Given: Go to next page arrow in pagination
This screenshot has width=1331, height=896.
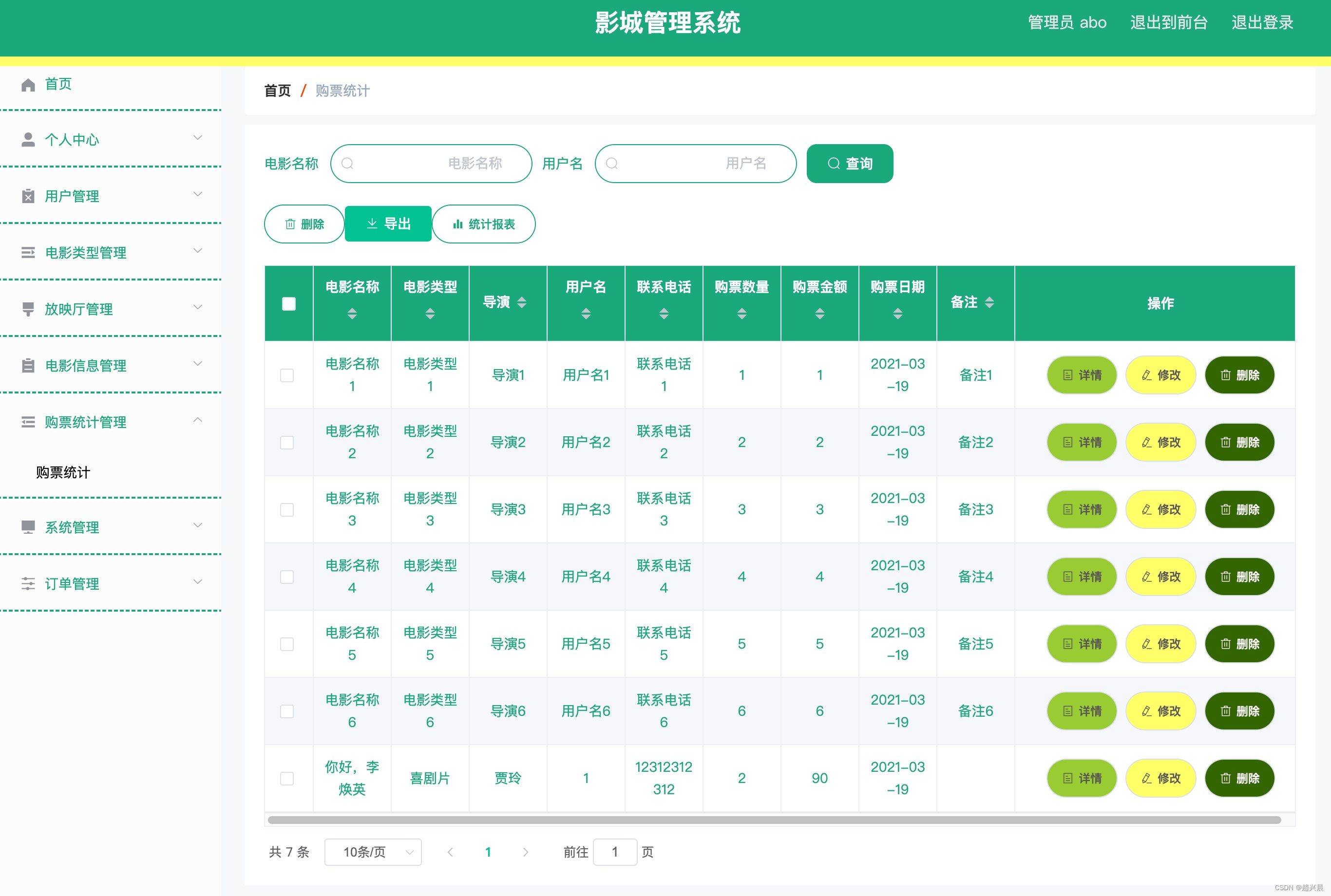Looking at the screenshot, I should 525,852.
